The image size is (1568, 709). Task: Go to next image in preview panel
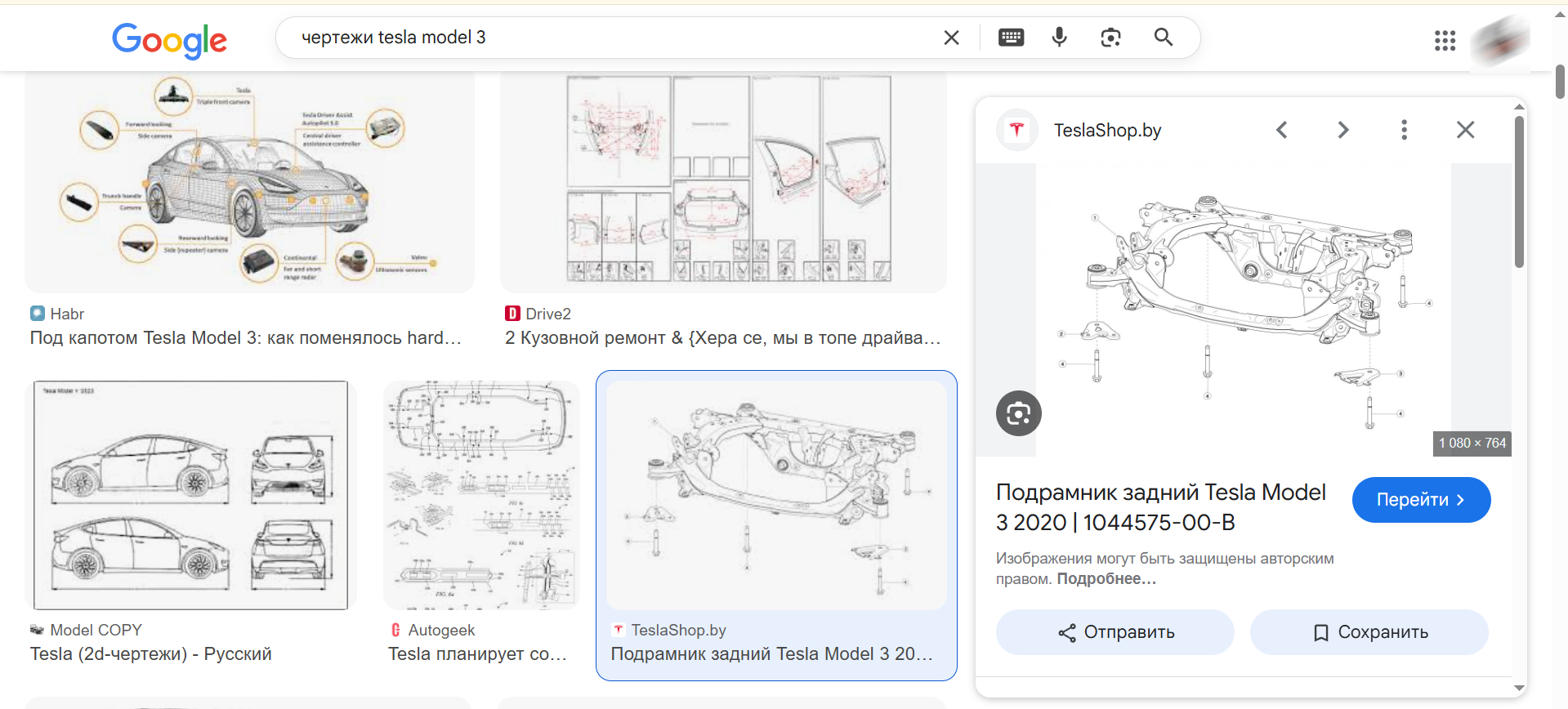pyautogui.click(x=1342, y=130)
